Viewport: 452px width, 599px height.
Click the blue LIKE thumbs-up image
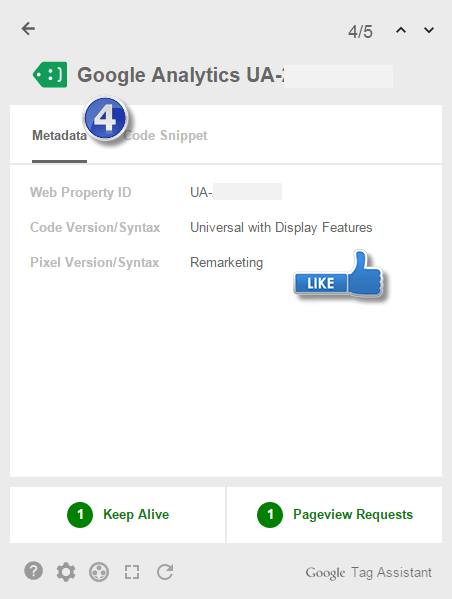tap(339, 276)
